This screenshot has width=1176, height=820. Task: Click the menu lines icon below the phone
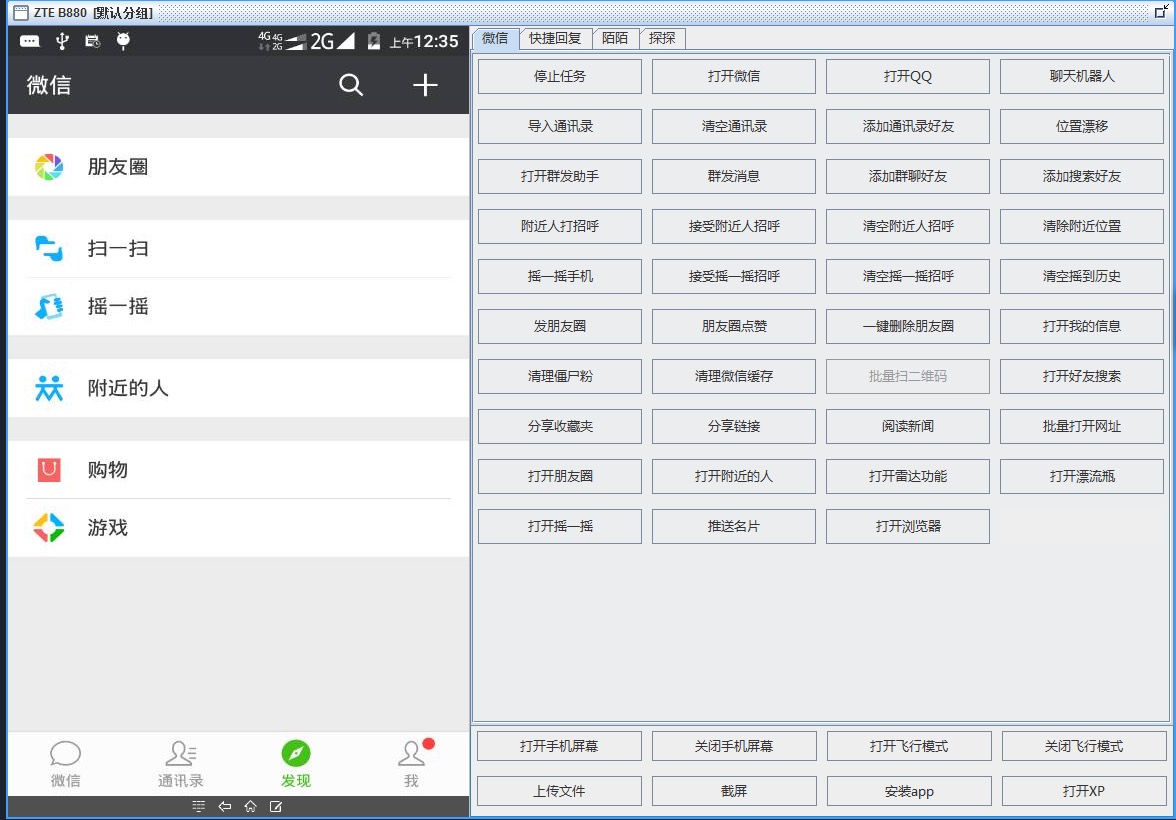coord(199,806)
